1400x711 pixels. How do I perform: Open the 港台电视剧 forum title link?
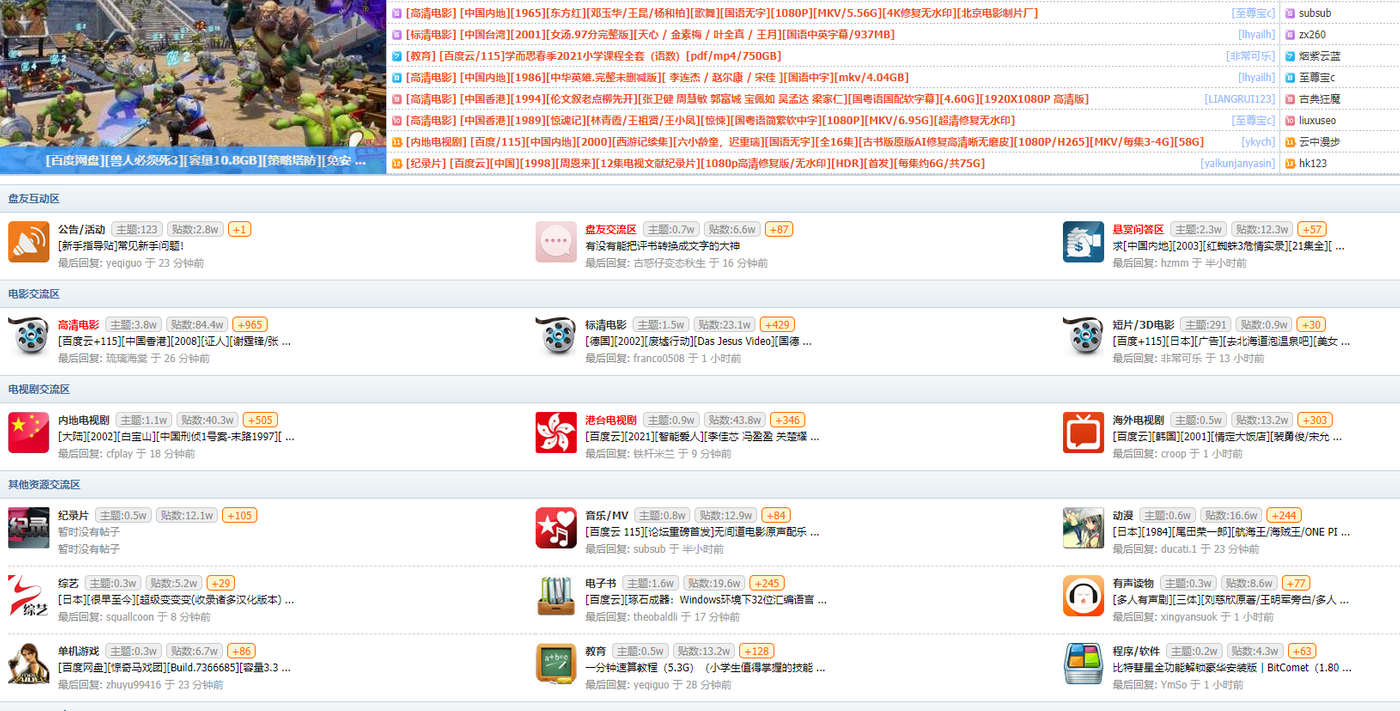611,420
